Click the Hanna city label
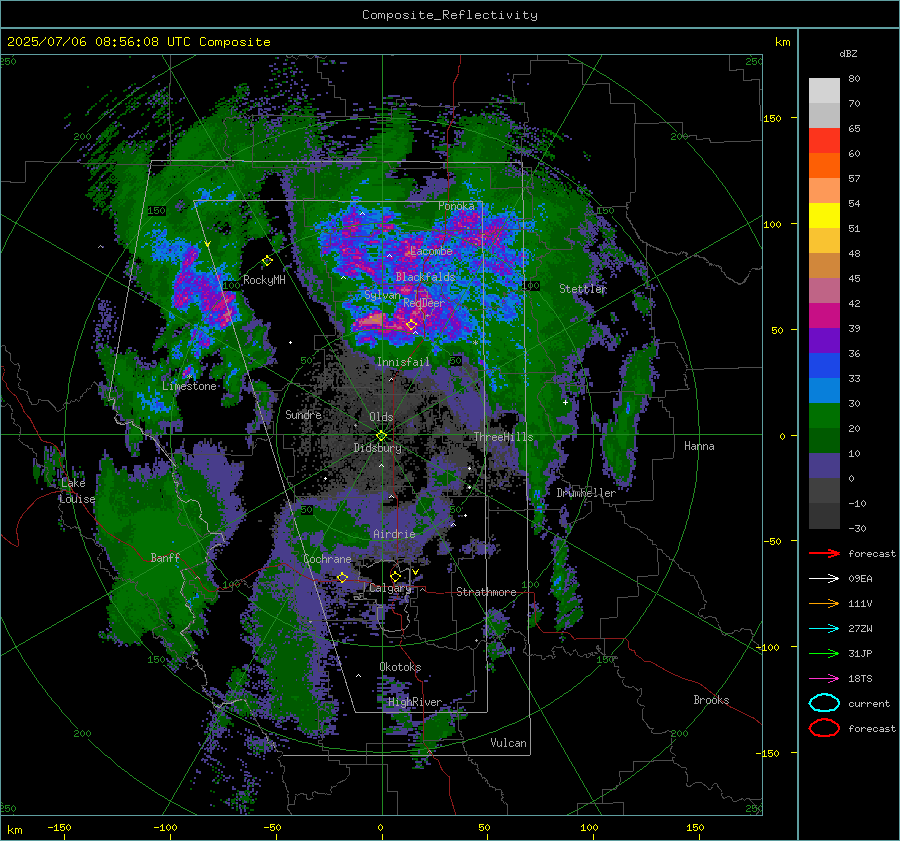Viewport: 900px width, 841px height. pyautogui.click(x=699, y=446)
